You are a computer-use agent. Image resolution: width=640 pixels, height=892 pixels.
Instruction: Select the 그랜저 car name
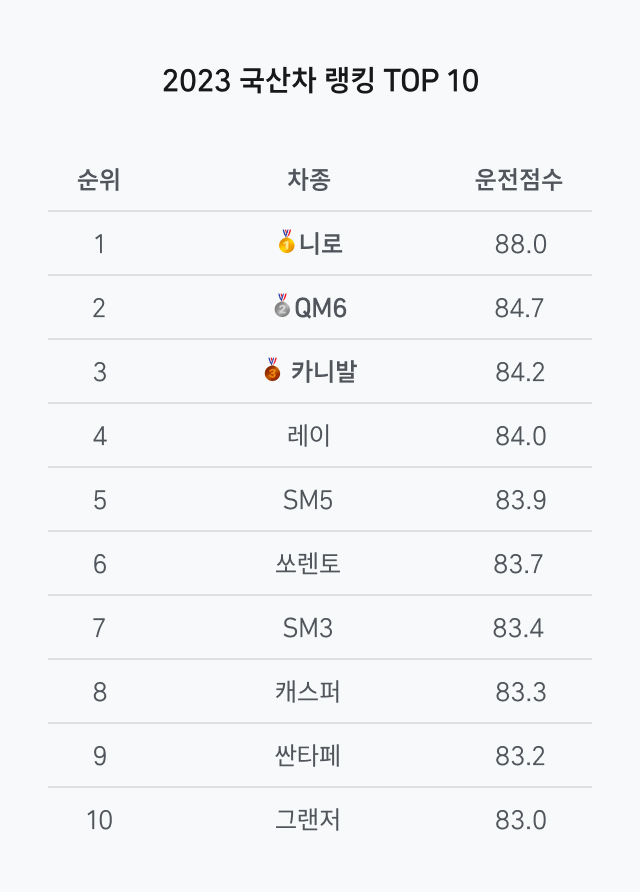point(308,820)
